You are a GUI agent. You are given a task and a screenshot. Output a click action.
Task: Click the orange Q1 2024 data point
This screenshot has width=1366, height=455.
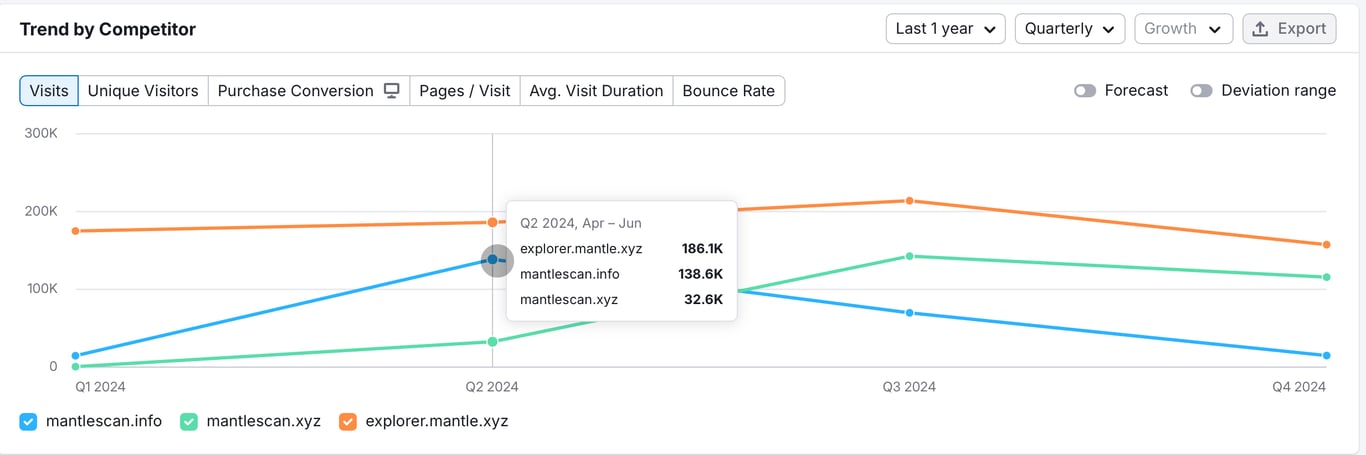(76, 231)
